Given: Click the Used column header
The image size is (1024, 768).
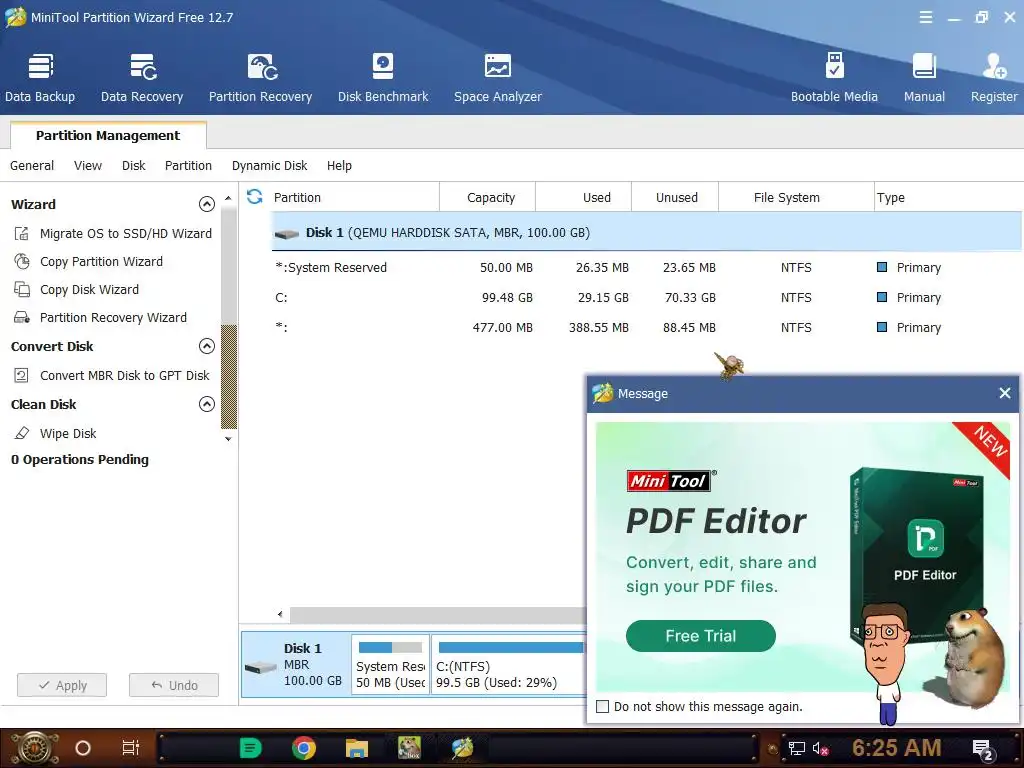Looking at the screenshot, I should coord(584,197).
